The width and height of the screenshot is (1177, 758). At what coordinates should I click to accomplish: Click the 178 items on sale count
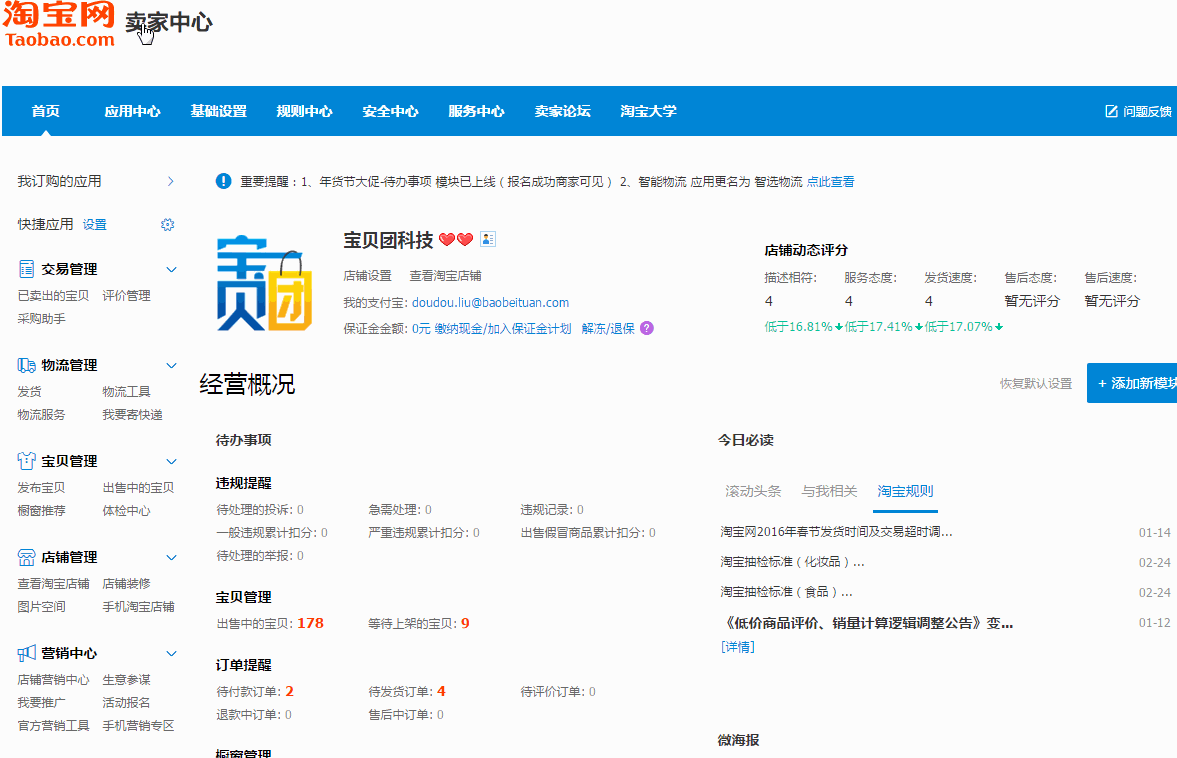(x=310, y=624)
